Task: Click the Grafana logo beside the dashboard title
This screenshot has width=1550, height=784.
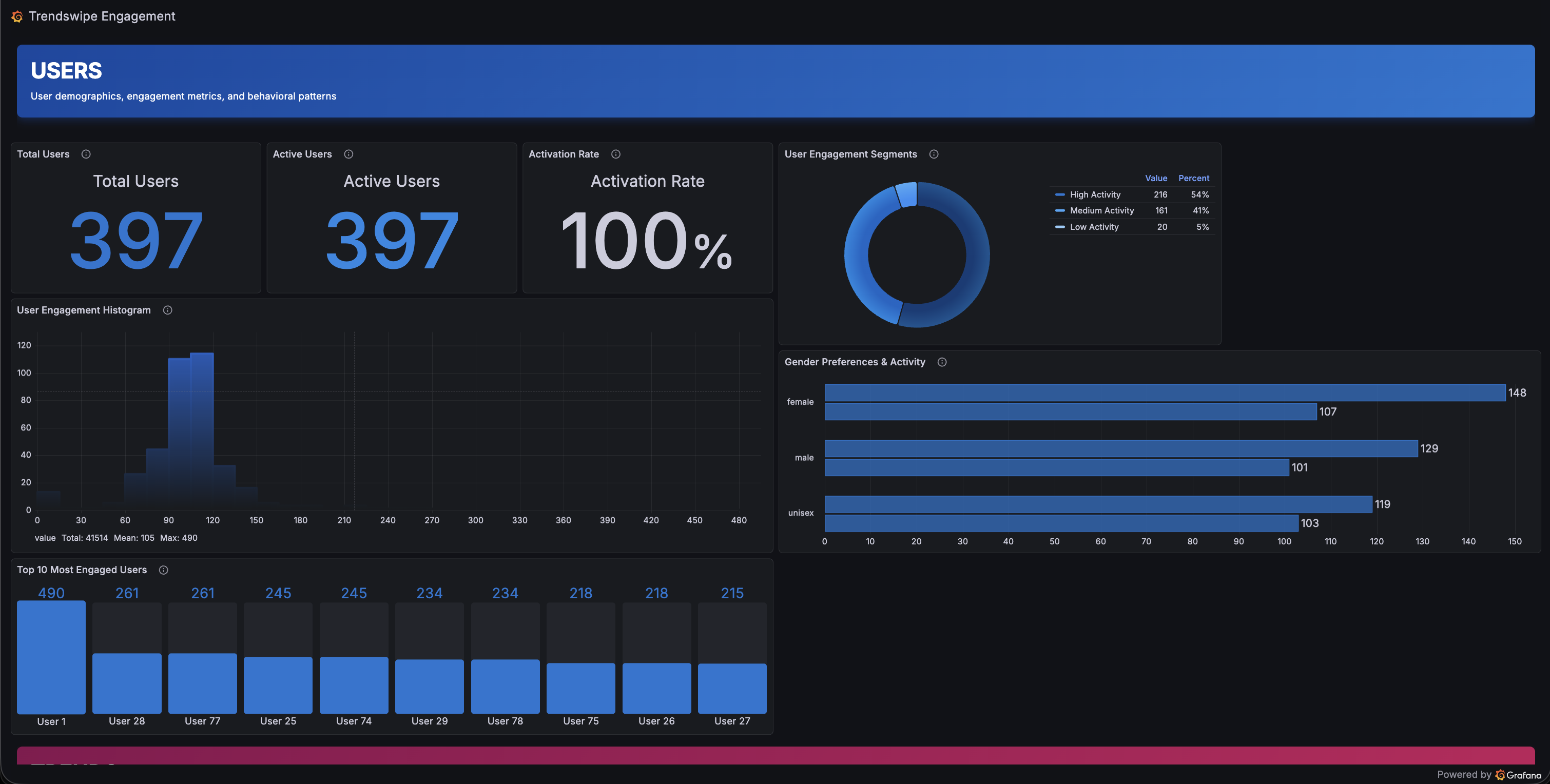Action: (17, 16)
